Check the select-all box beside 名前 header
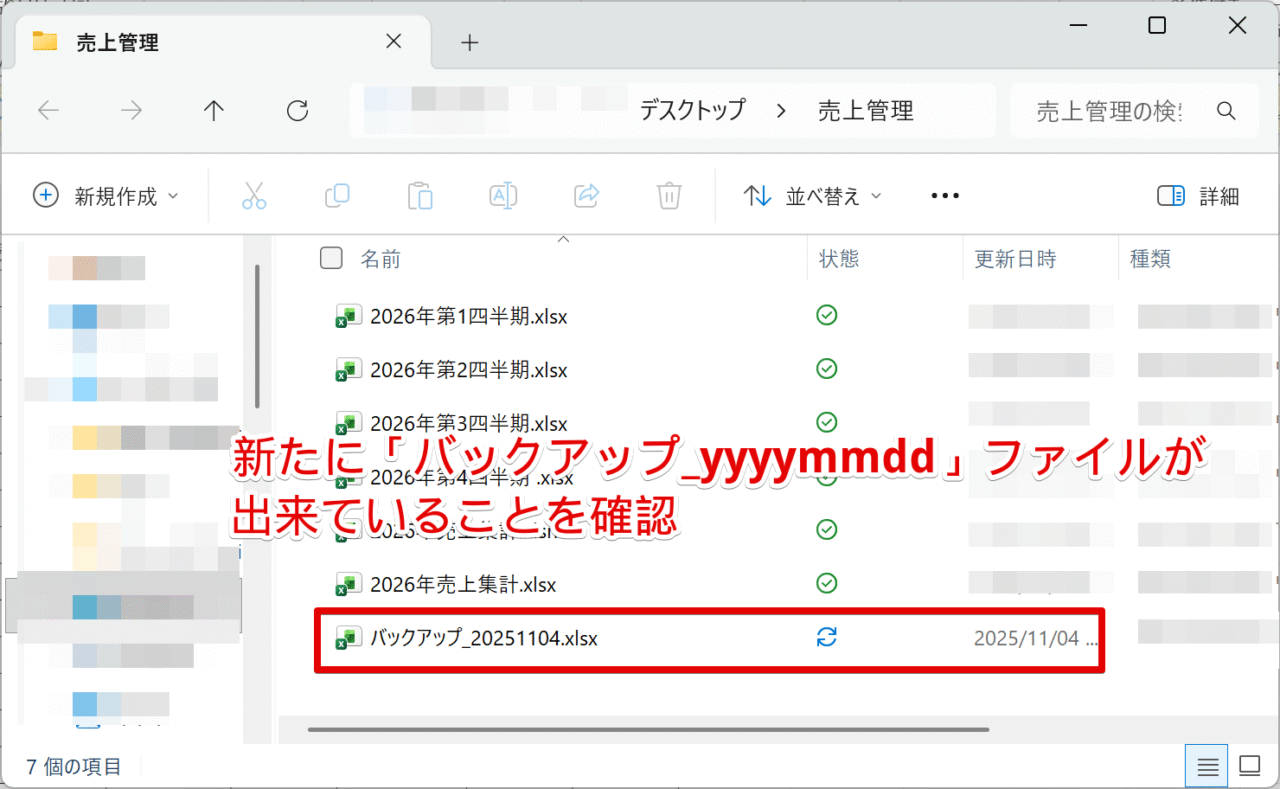The height and width of the screenshot is (789, 1280). tap(330, 258)
